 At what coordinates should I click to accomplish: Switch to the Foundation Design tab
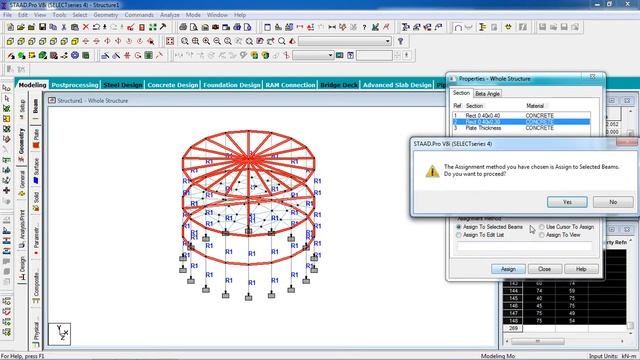tap(231, 85)
